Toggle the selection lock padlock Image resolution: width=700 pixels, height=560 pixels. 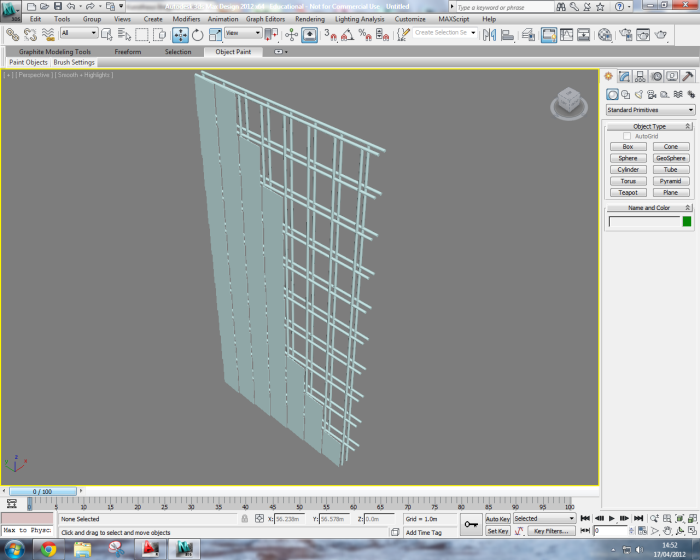tap(245, 519)
